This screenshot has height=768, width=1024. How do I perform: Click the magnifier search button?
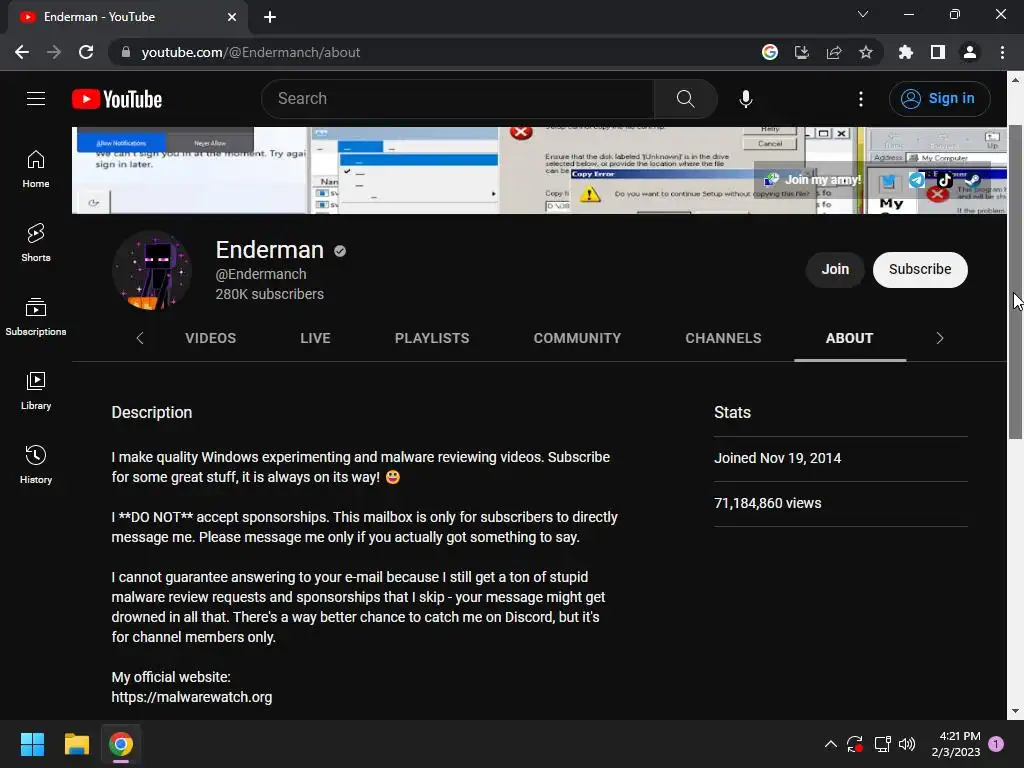click(685, 99)
